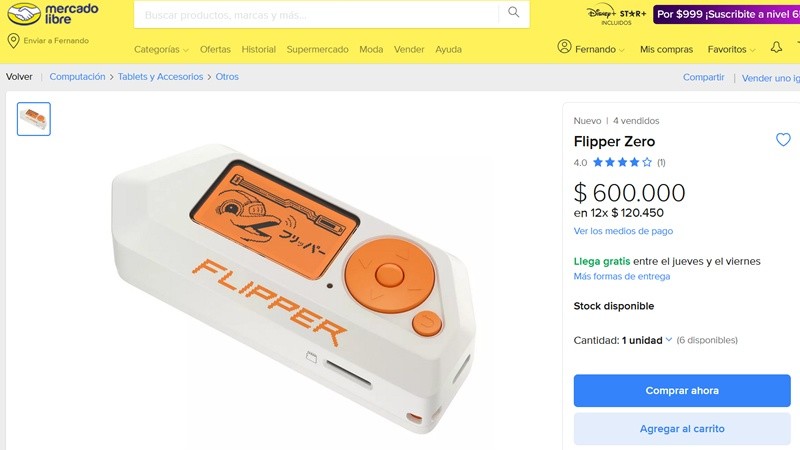Focus the product search input field
Viewport: 800px width, 450px height.
[x=316, y=15]
